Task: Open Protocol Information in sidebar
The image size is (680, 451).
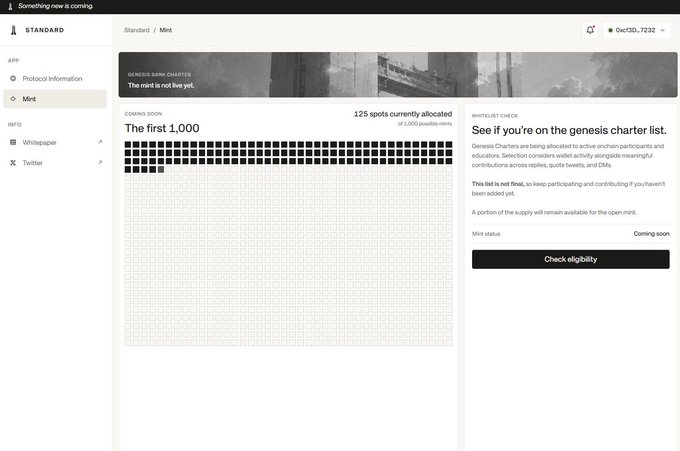Action: (55, 78)
